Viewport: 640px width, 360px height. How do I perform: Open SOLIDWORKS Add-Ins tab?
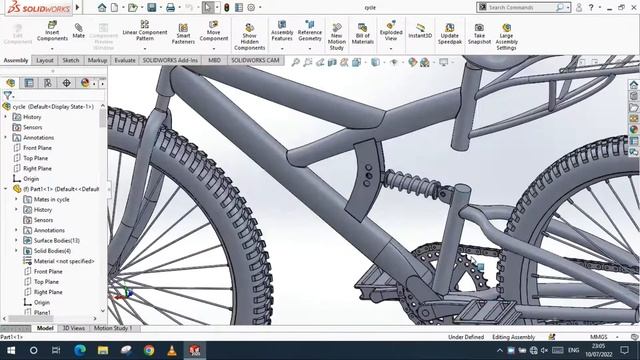pyautogui.click(x=170, y=60)
